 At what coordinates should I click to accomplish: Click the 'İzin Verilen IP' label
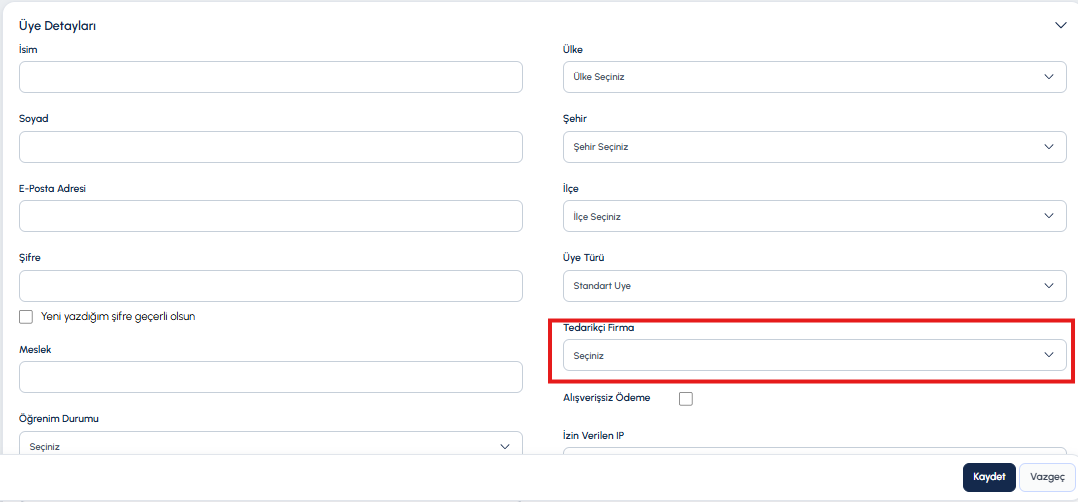click(x=593, y=435)
